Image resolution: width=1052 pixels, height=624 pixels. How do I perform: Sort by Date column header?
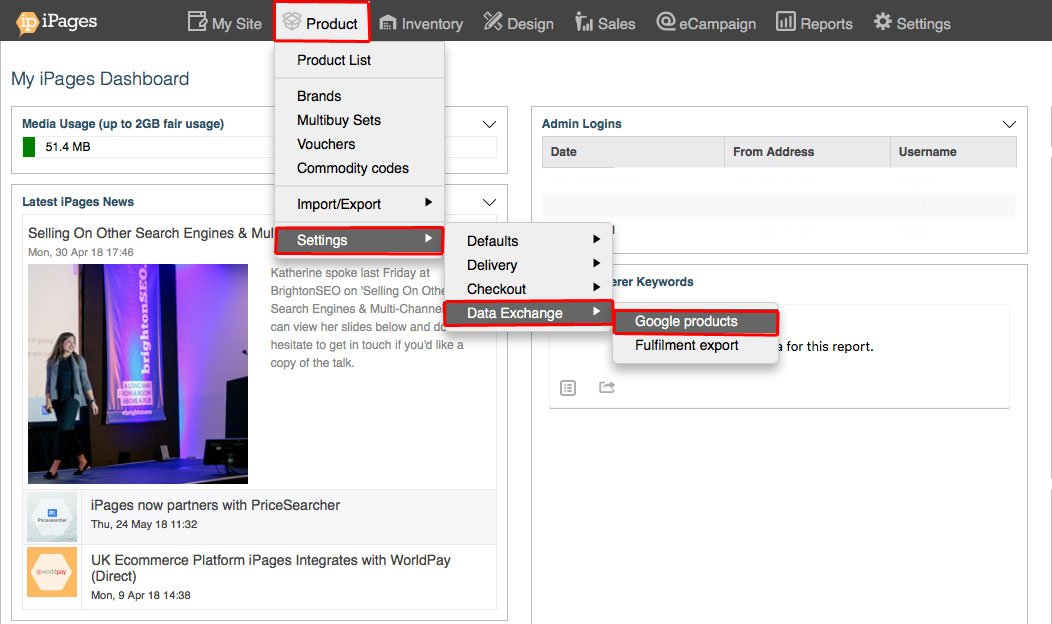(x=633, y=152)
